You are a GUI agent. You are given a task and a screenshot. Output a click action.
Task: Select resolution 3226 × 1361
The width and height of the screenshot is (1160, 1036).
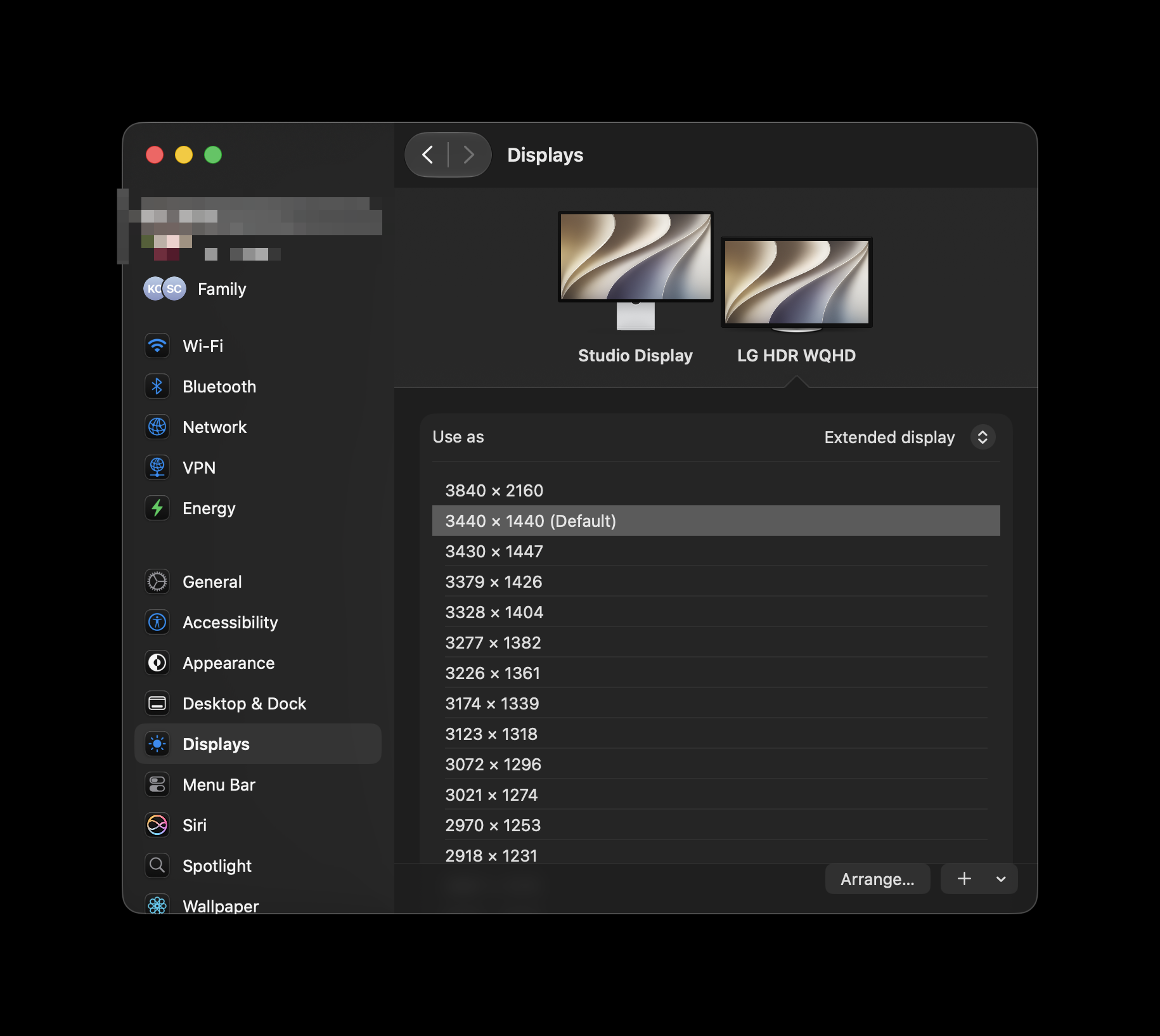[716, 673]
